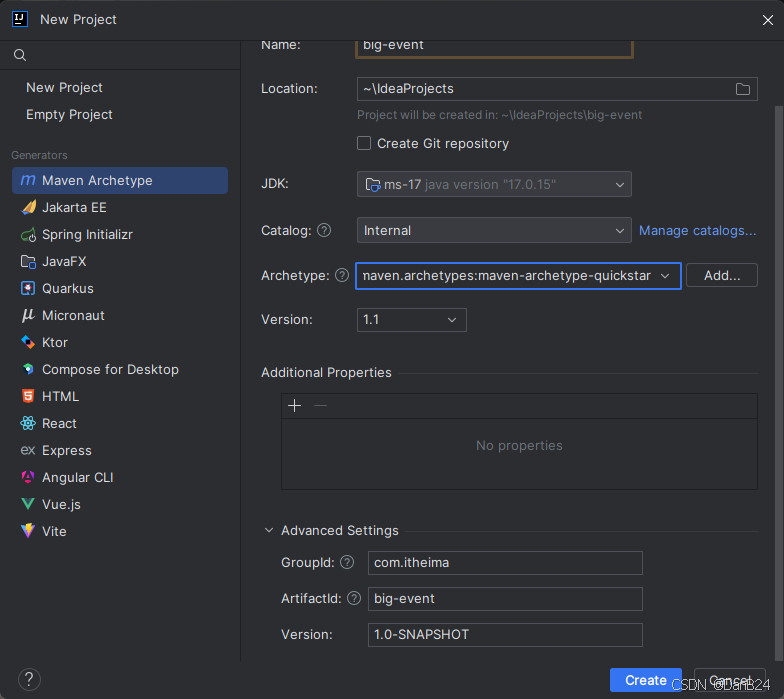784x699 pixels.
Task: Enable Create Git repository checkbox
Action: pyautogui.click(x=364, y=143)
